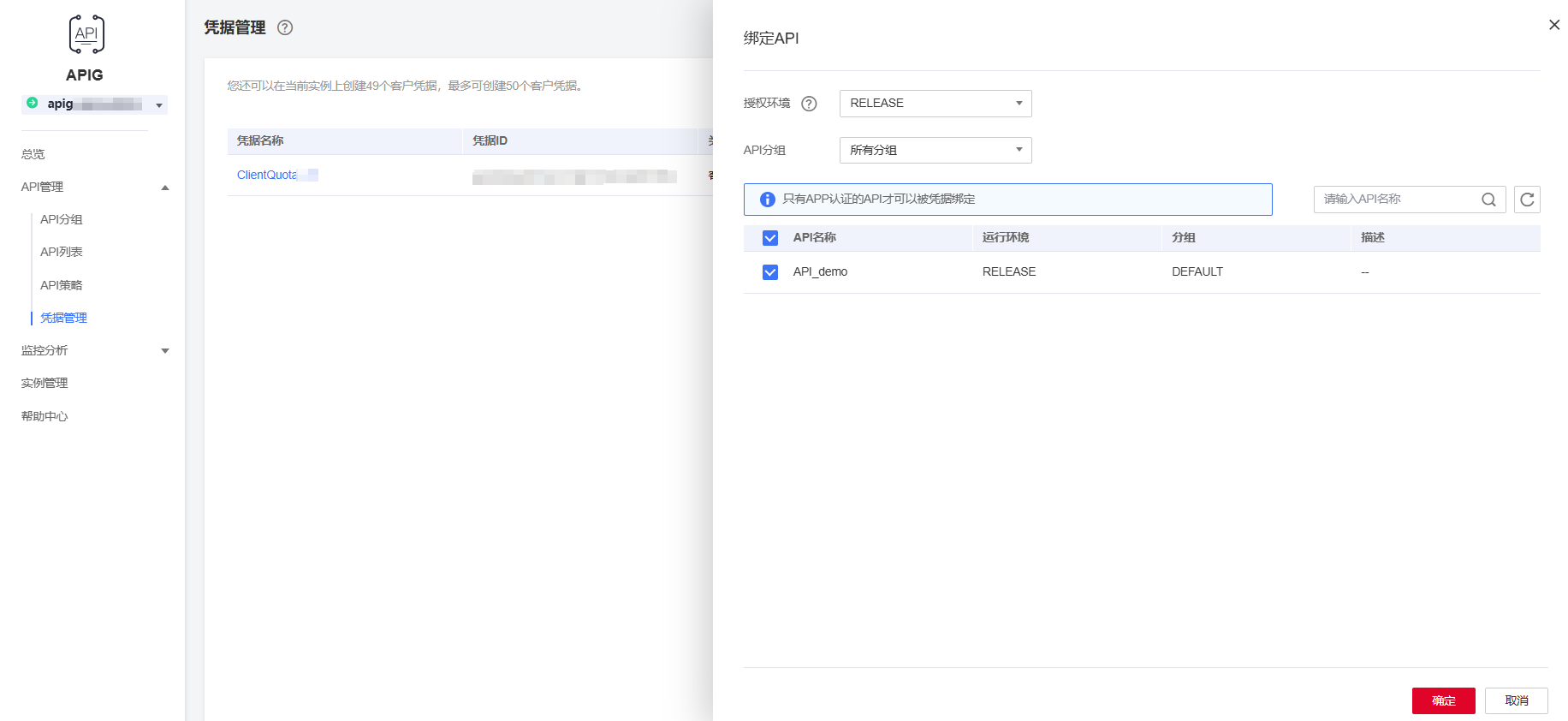Click the credential quota notice text
1568x721 pixels.
pos(407,86)
